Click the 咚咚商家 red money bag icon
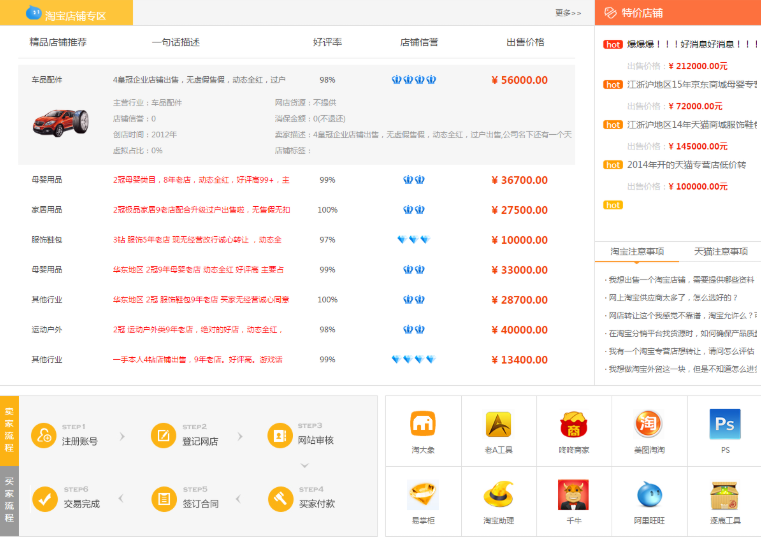Screen dimensions: 761x537 (574, 423)
